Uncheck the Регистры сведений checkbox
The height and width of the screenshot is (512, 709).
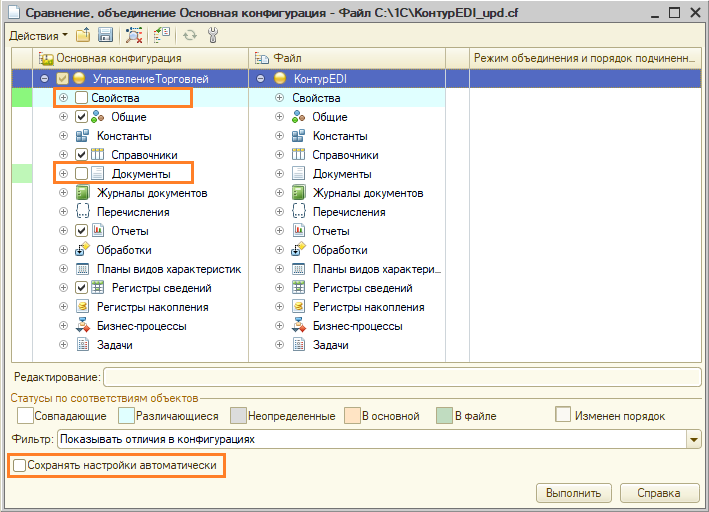tap(81, 288)
